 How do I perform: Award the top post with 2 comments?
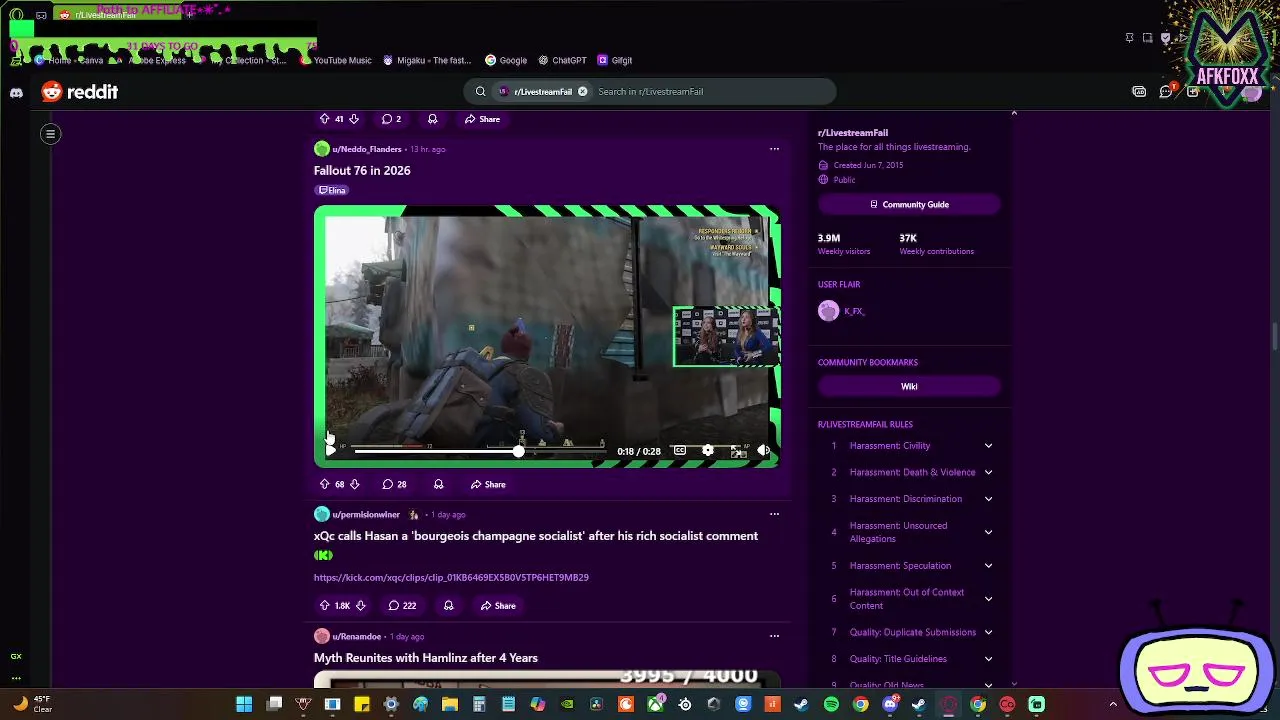432,119
